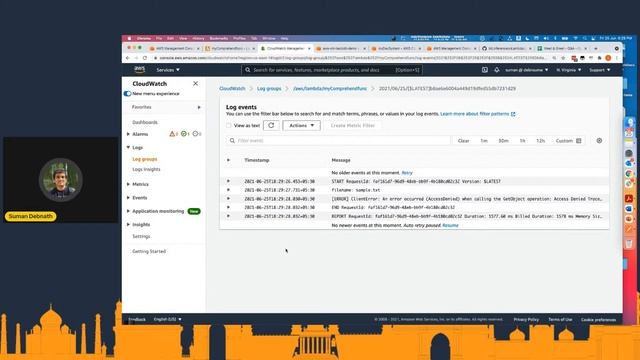Screen dimensions: 640x360
Task: Open the Services dropdown menu
Action: [168, 70]
